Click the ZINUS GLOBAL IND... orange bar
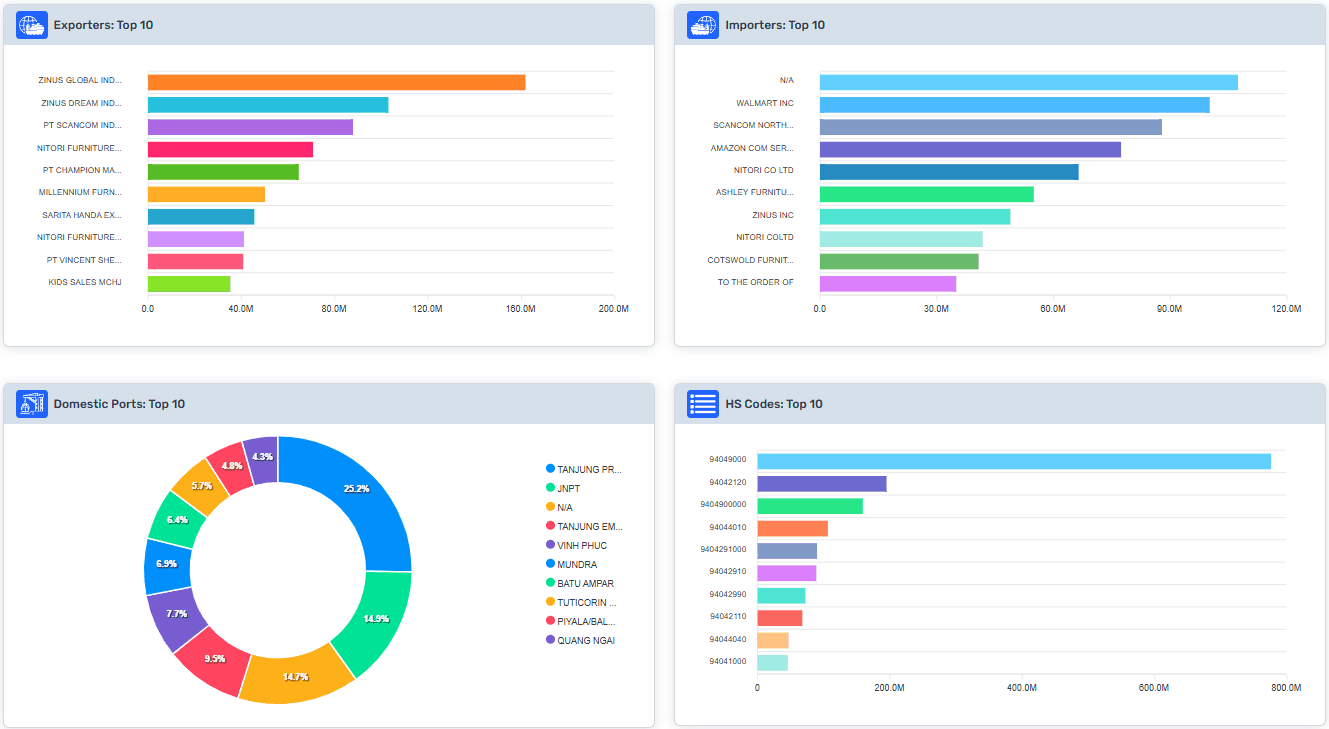1329x729 pixels. (336, 82)
